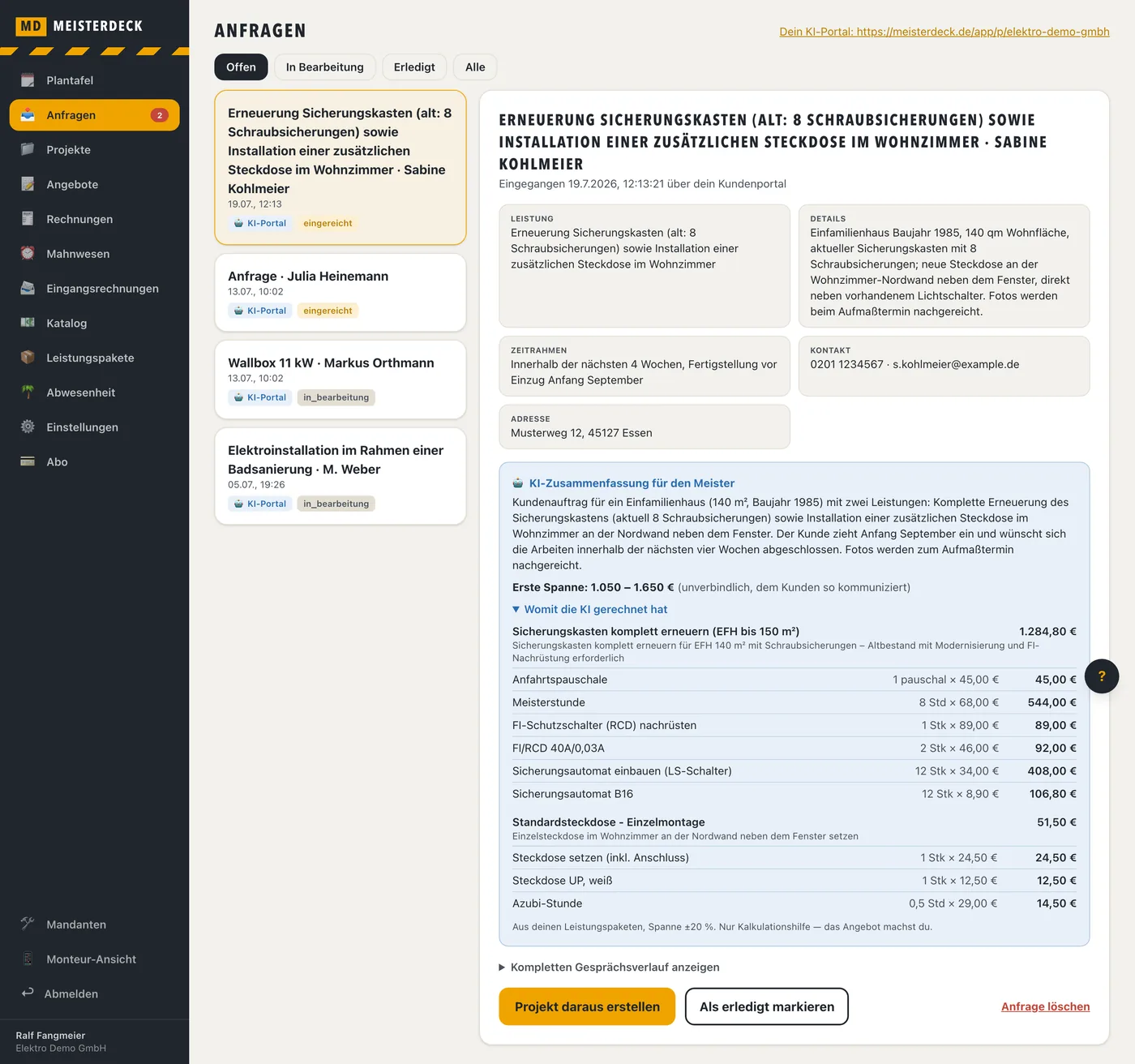Image resolution: width=1135 pixels, height=1064 pixels.
Task: Switch to the Offen filter tab
Action: 241,67
